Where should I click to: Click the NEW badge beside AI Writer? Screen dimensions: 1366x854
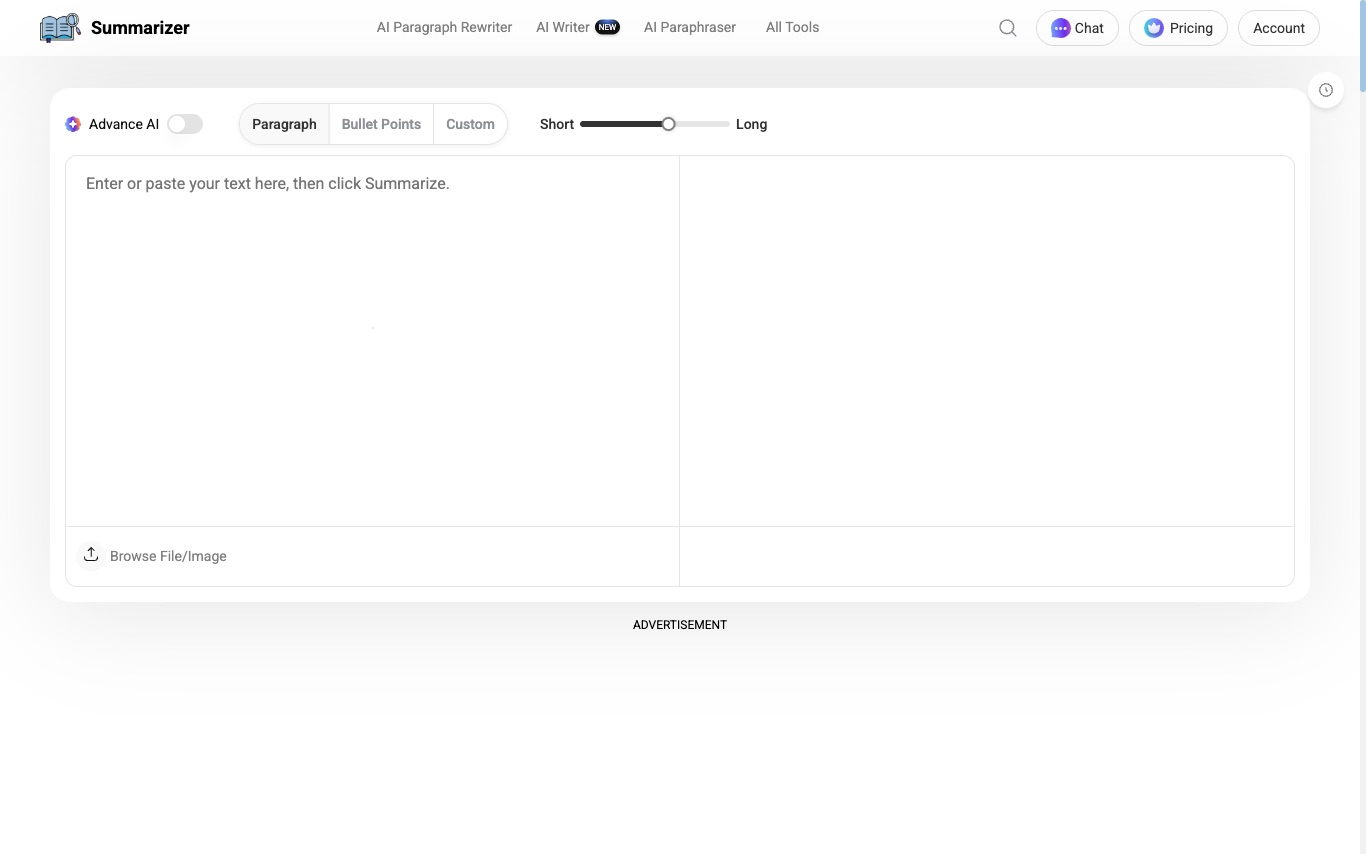(607, 27)
